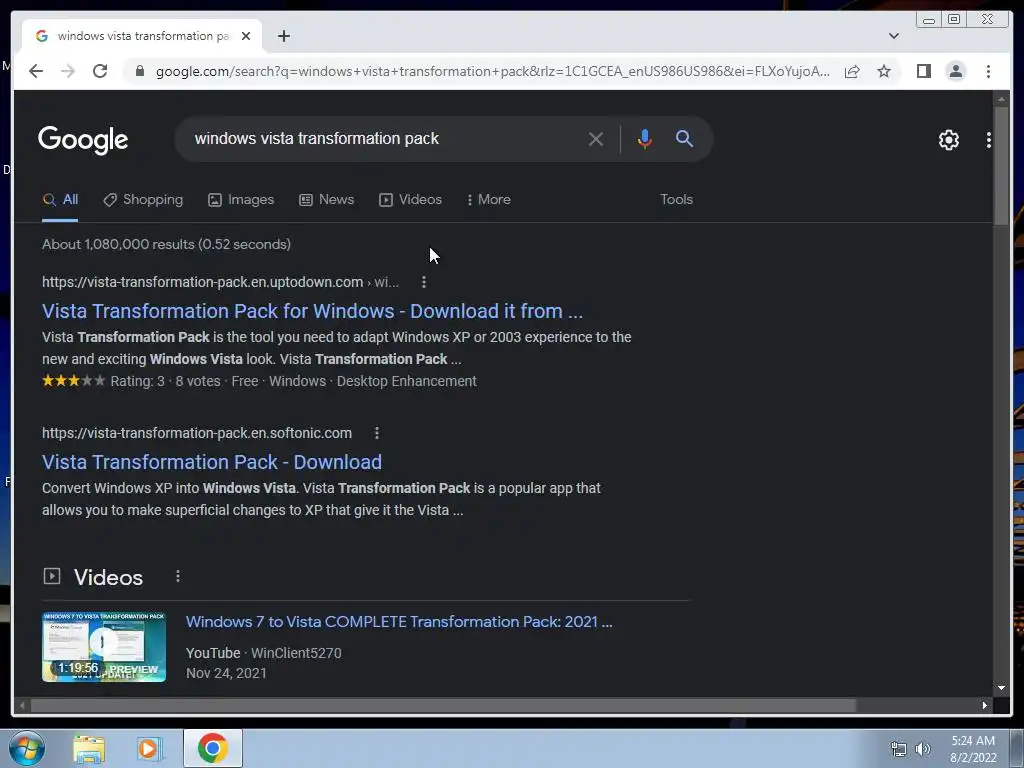Close the windows vista transformation tab

(x=246, y=36)
